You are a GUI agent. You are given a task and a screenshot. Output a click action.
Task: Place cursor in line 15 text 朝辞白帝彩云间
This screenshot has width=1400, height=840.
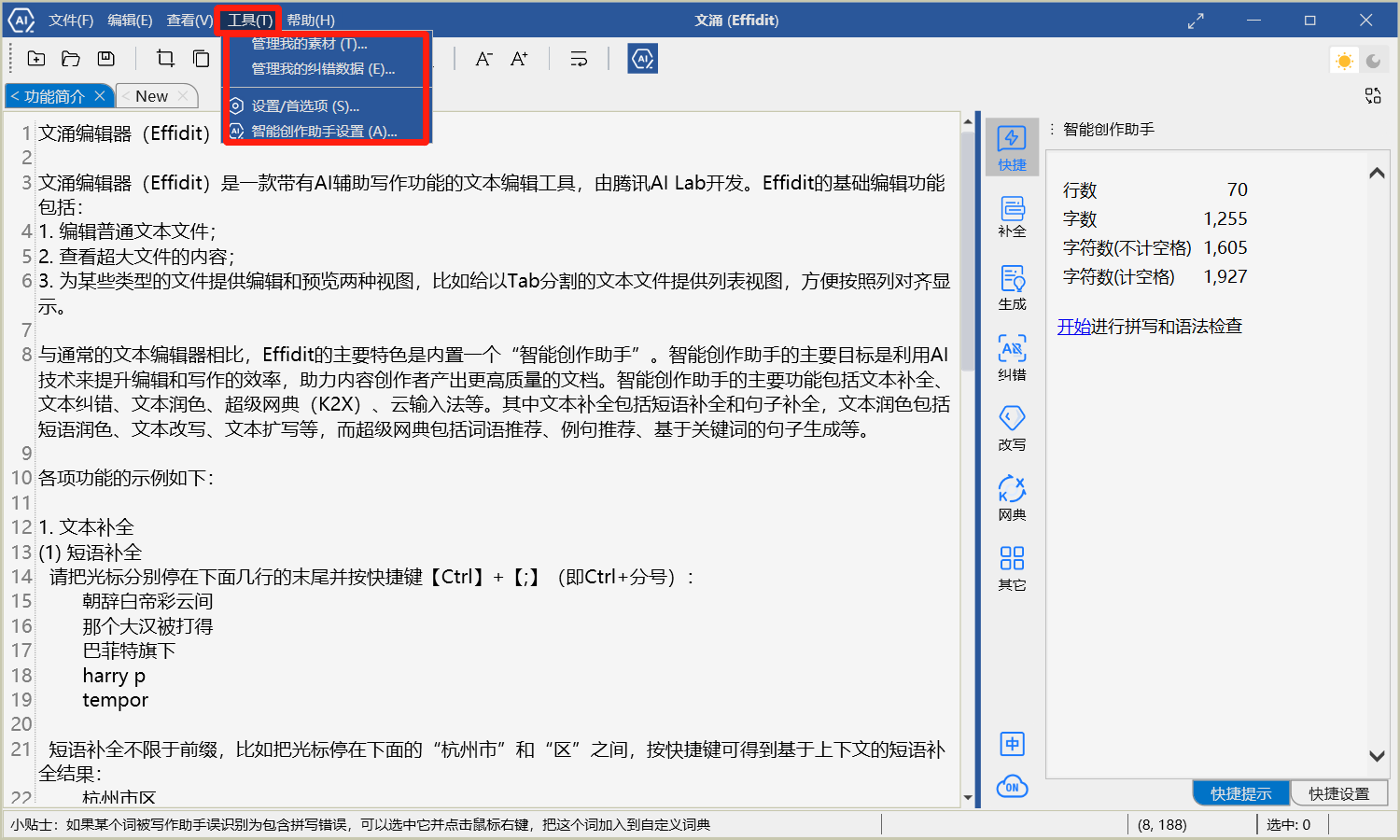coord(147,602)
